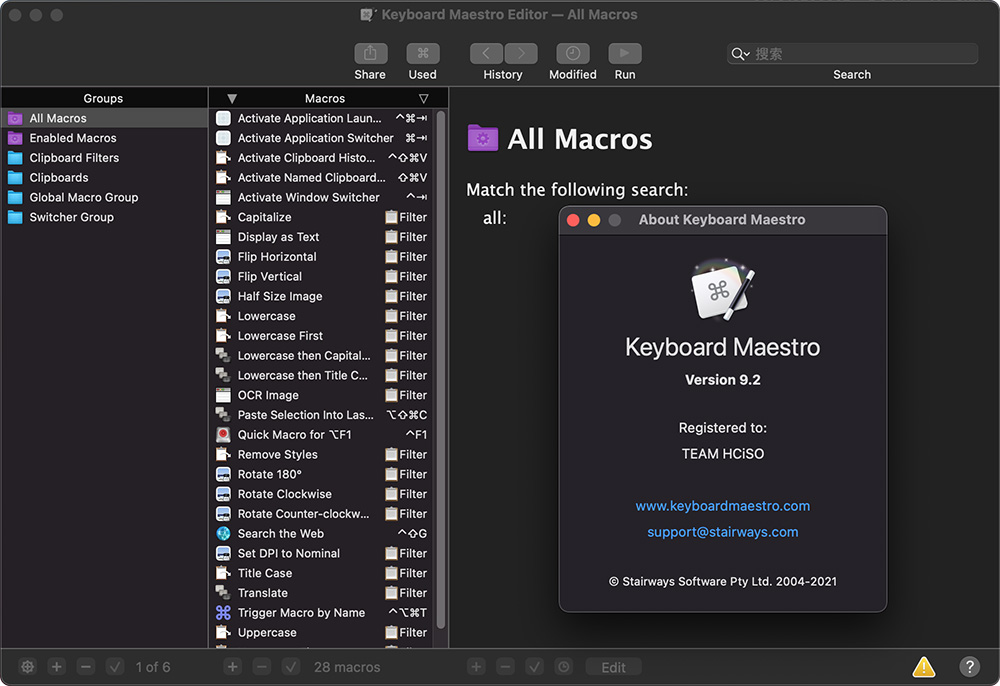Select the All Macros group
1000x686 pixels.
tap(104, 118)
